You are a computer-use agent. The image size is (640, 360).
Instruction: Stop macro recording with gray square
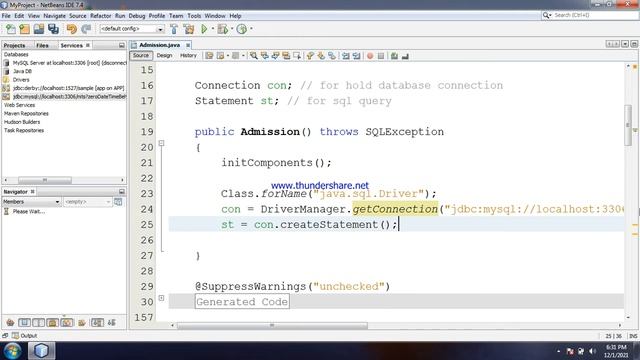point(381,56)
